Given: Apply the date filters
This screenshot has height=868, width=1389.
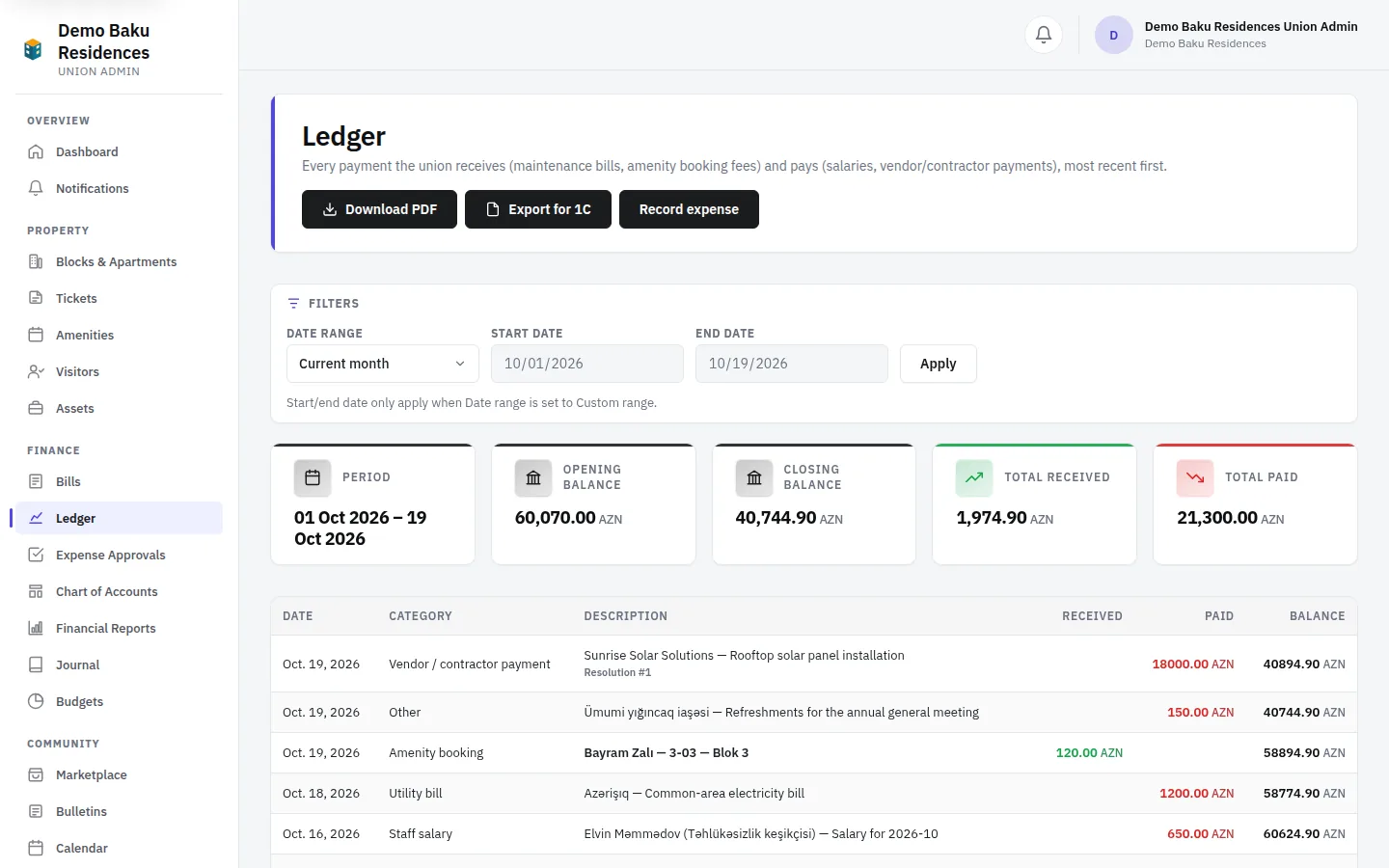Looking at the screenshot, I should coord(938,364).
